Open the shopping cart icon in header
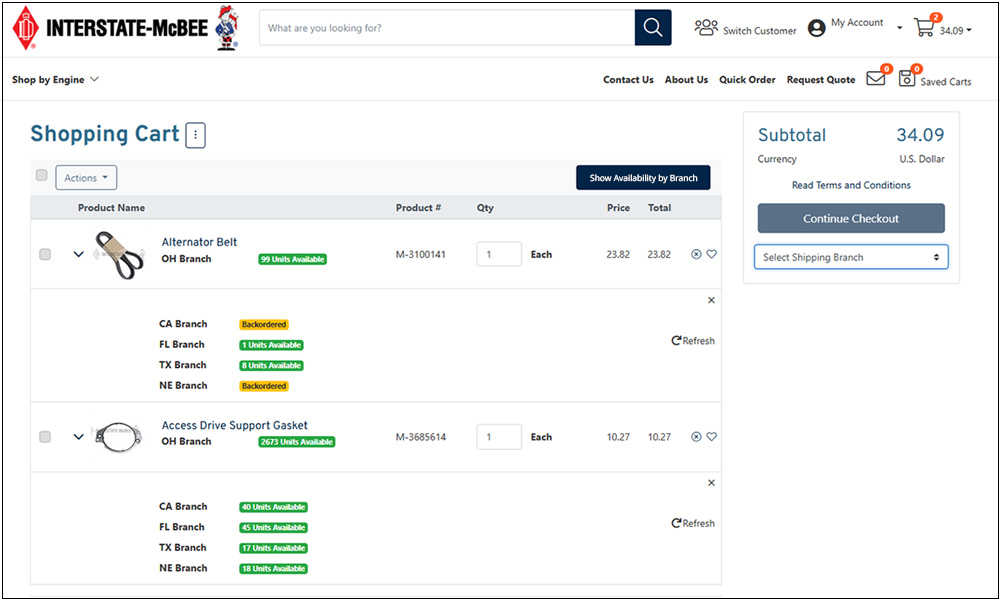This screenshot has height=600, width=1000. 924,27
